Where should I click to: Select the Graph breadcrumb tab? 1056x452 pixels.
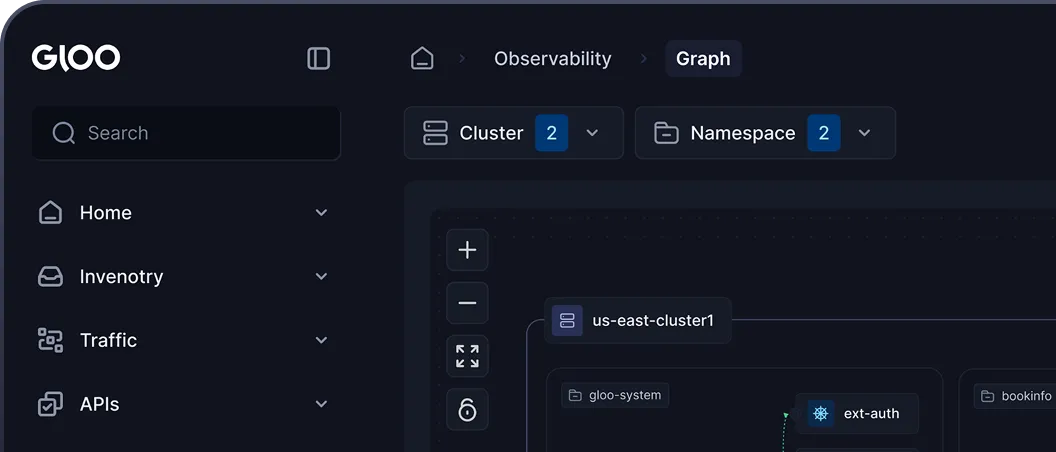tap(703, 59)
